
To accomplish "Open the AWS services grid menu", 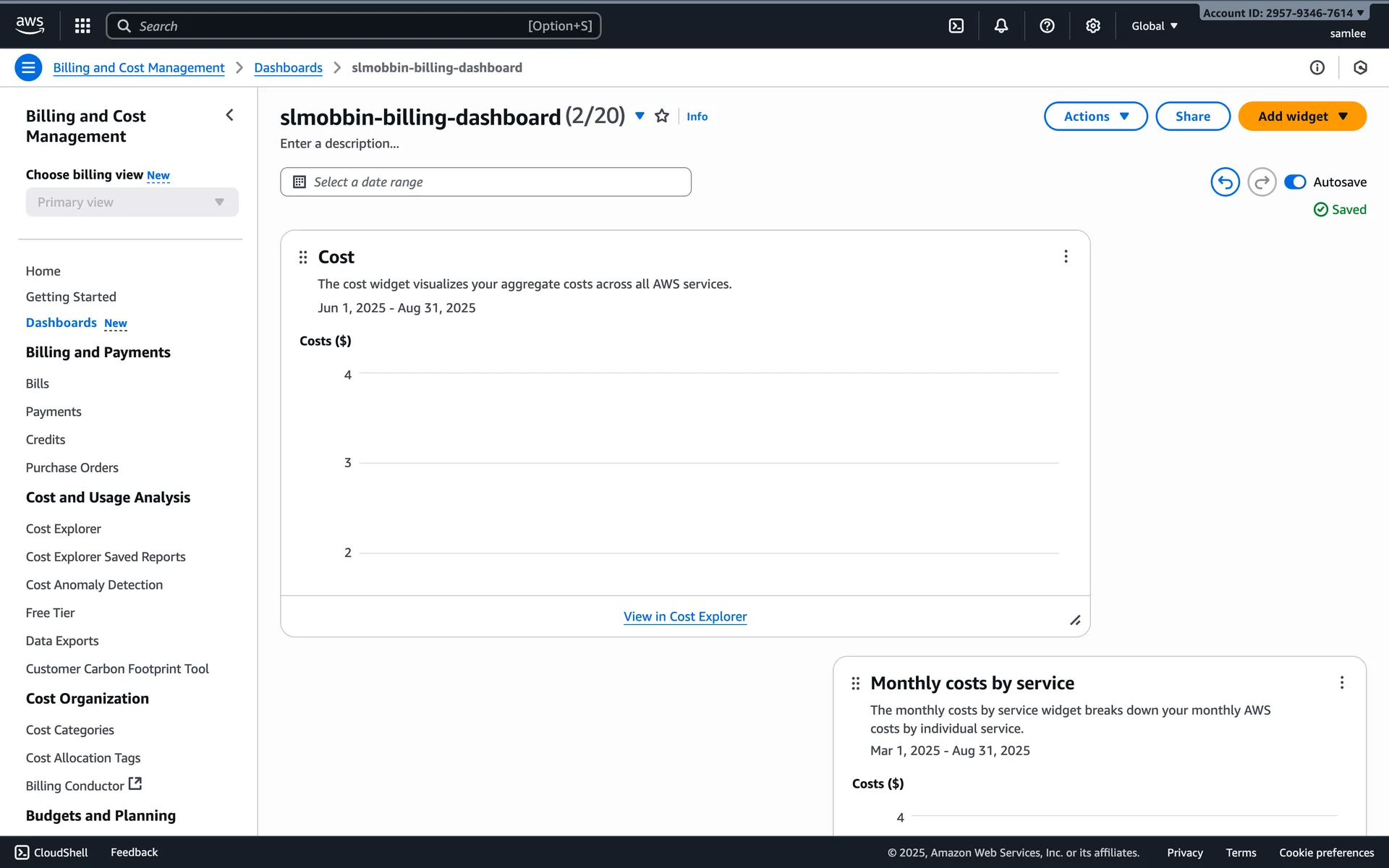I will point(82,26).
